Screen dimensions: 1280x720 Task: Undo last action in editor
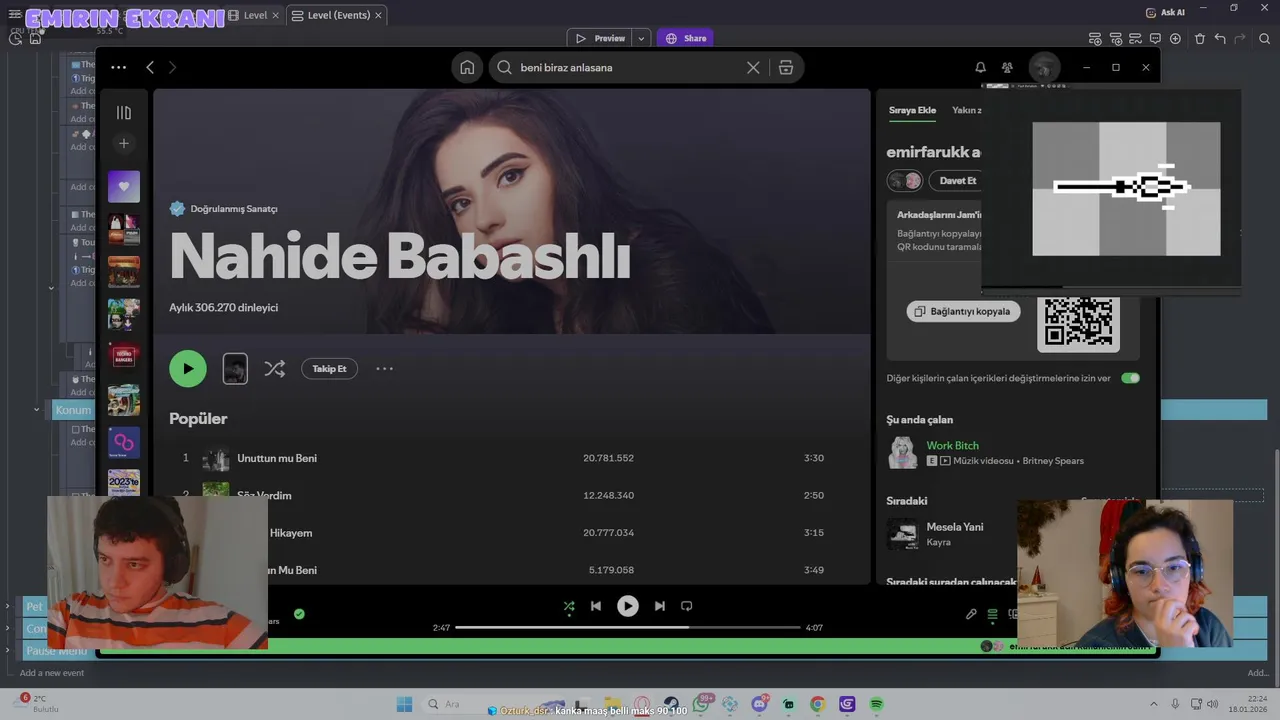click(x=1220, y=38)
